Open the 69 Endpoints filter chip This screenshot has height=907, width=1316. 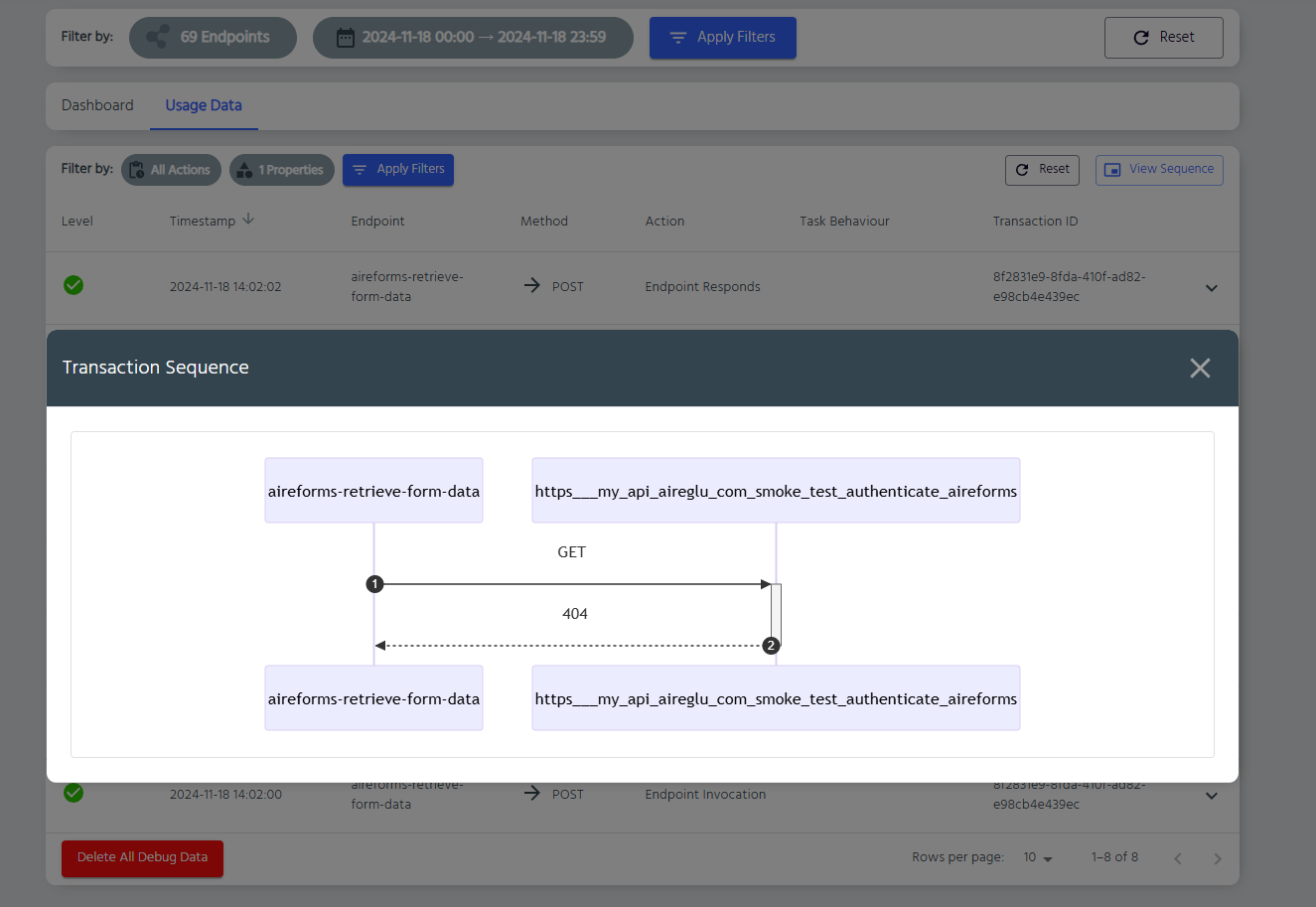coord(213,38)
